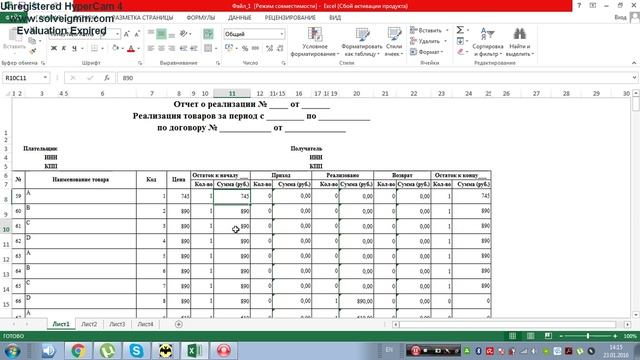Open Skype from the taskbar
The height and width of the screenshot is (360, 640).
click(136, 351)
